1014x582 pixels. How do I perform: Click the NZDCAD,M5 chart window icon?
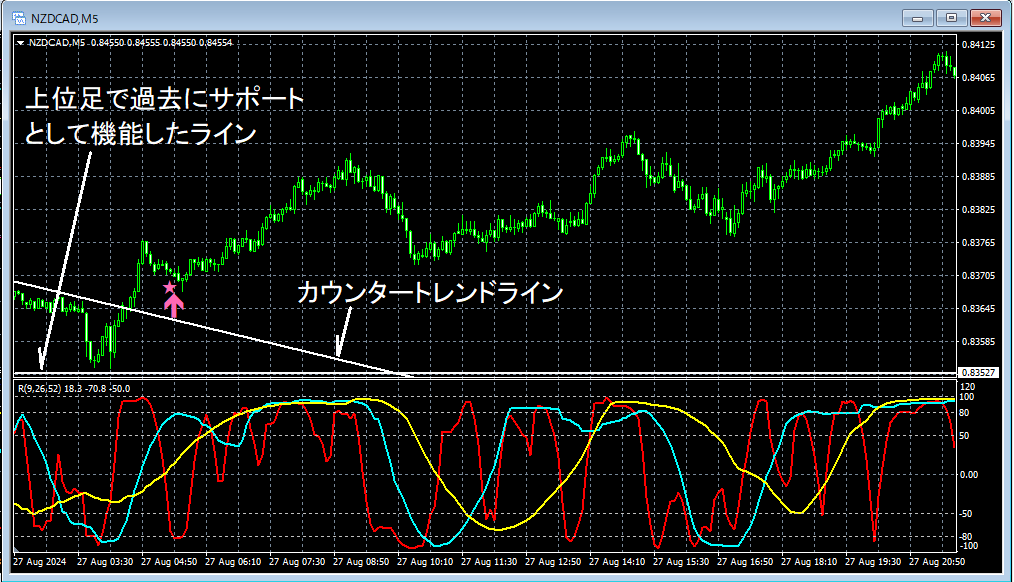pos(19,18)
